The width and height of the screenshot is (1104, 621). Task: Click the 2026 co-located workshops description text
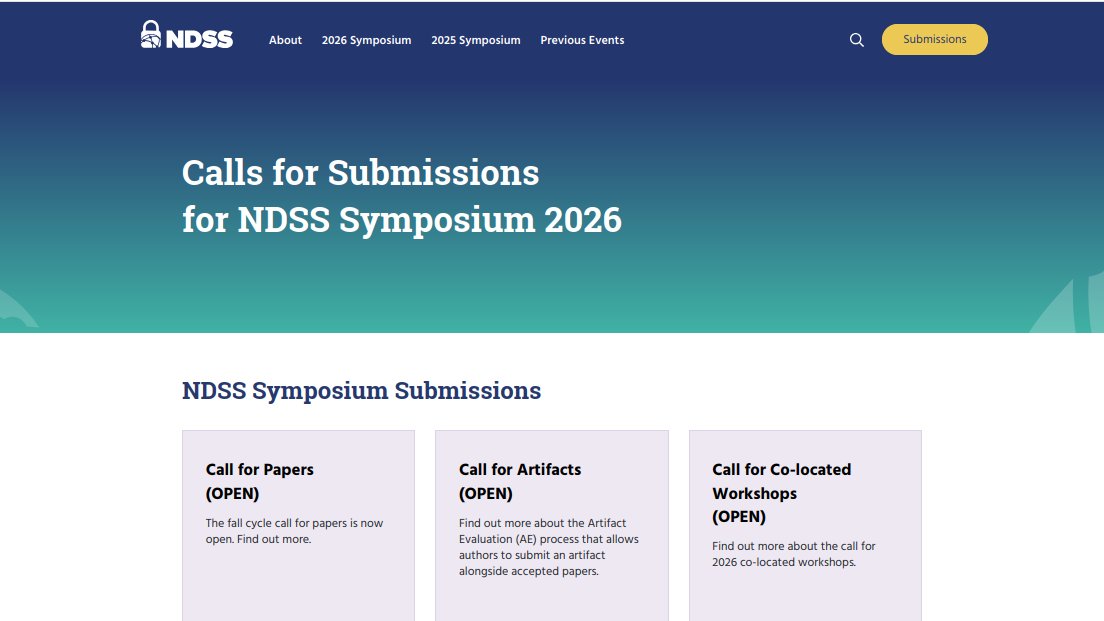[793, 554]
